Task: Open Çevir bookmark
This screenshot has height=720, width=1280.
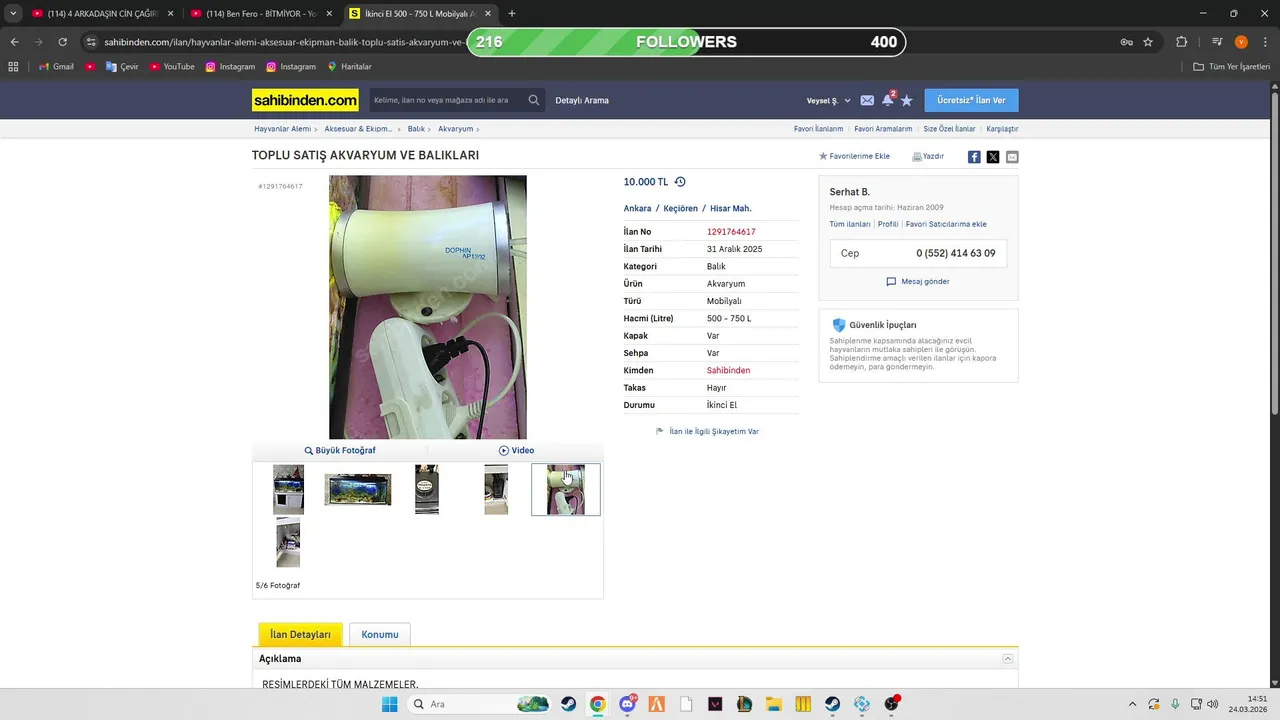Action: click(121, 67)
